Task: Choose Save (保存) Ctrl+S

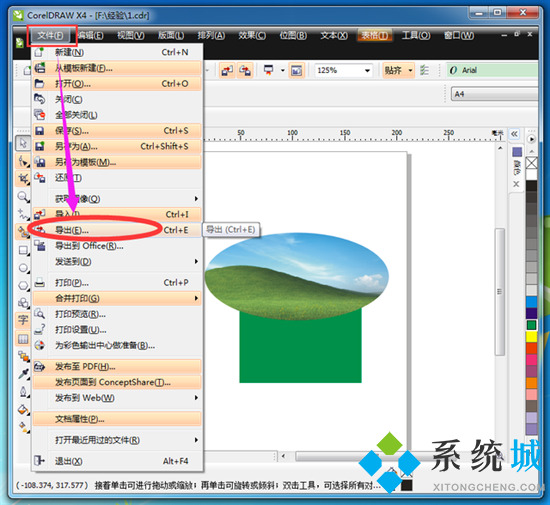Action: pyautogui.click(x=116, y=131)
